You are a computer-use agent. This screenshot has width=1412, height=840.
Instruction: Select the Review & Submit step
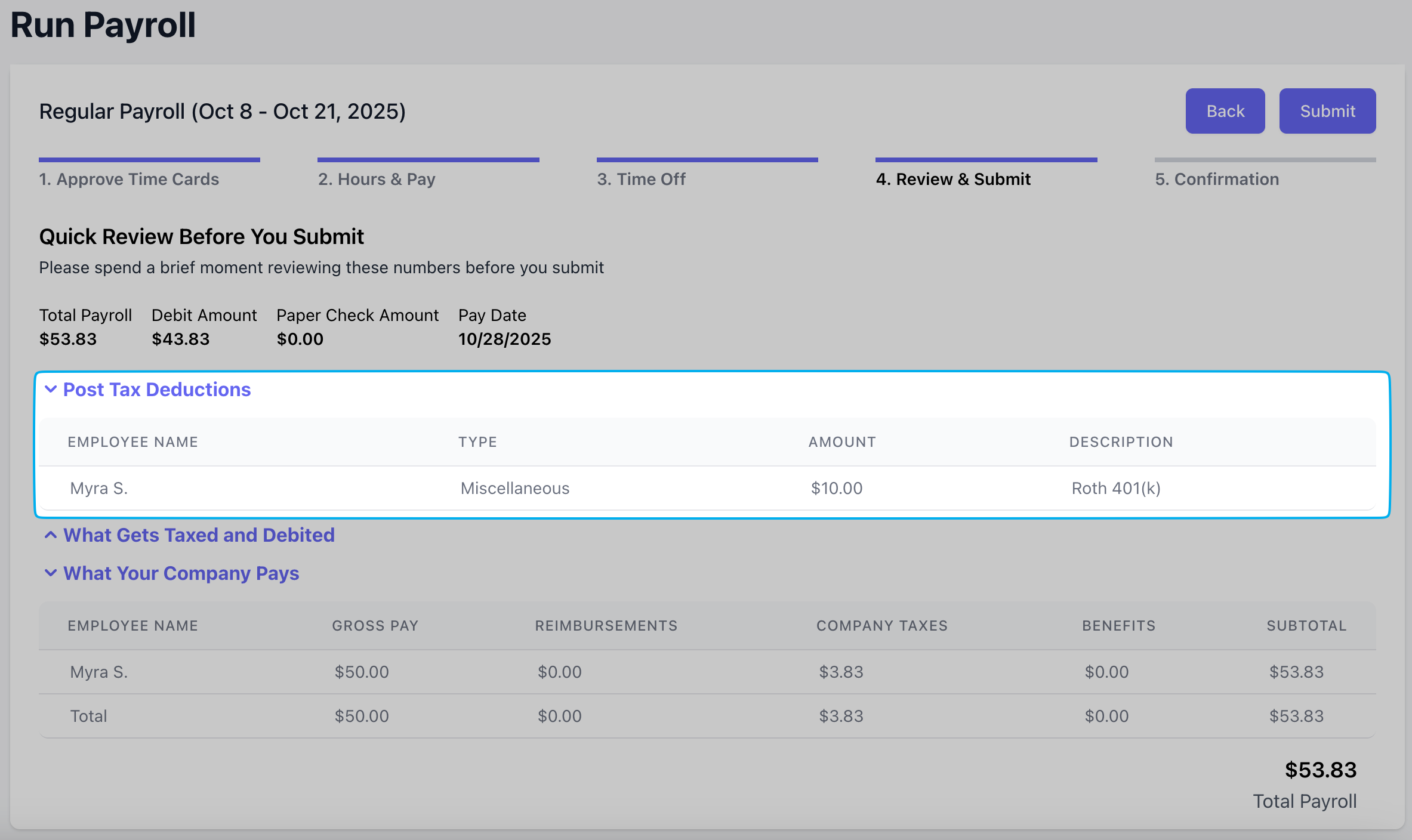click(x=952, y=179)
